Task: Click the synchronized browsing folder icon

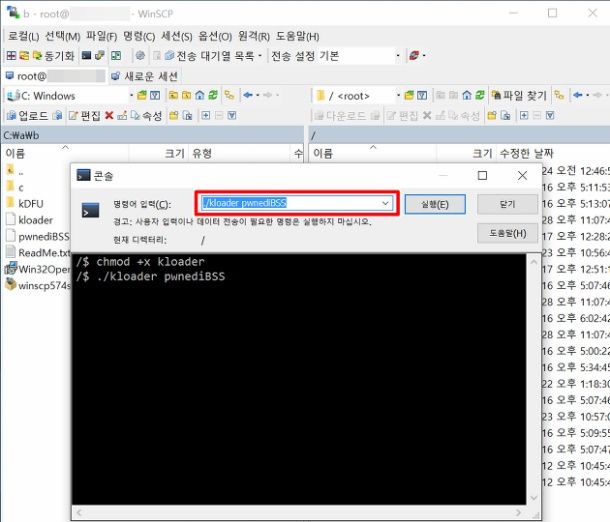Action: pyautogui.click(x=24, y=56)
